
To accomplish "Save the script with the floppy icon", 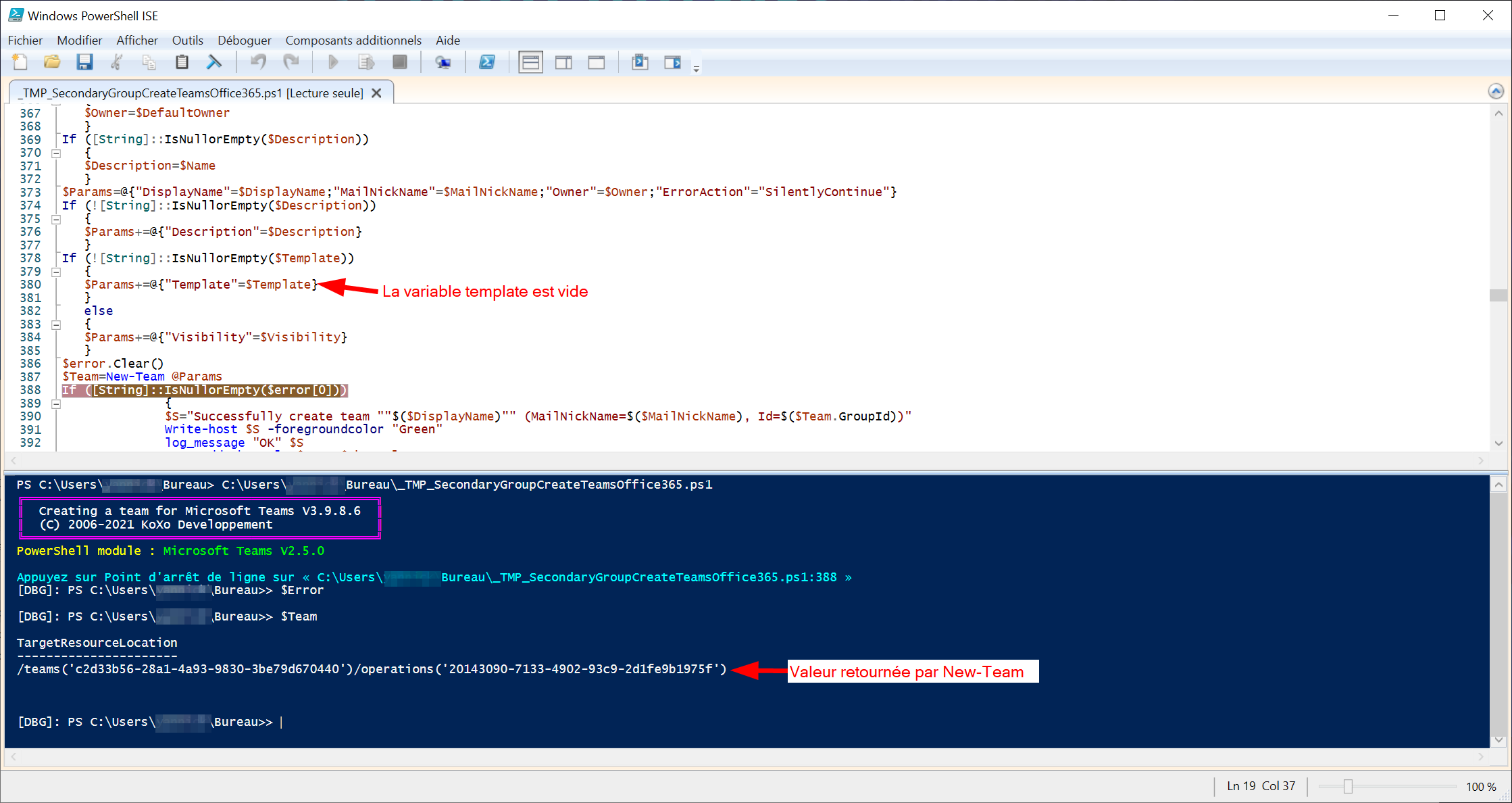I will pyautogui.click(x=84, y=62).
